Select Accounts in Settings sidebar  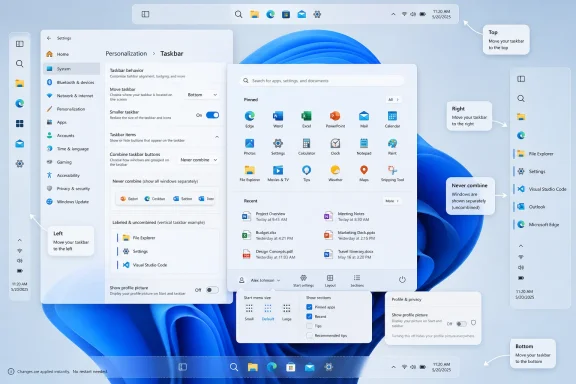pos(71,135)
